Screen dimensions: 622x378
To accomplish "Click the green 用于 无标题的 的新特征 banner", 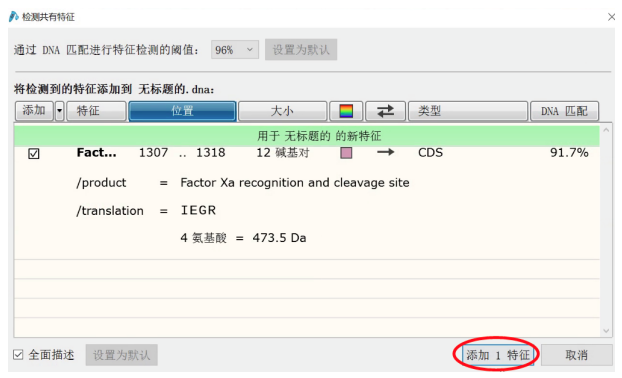I will pyautogui.click(x=307, y=136).
